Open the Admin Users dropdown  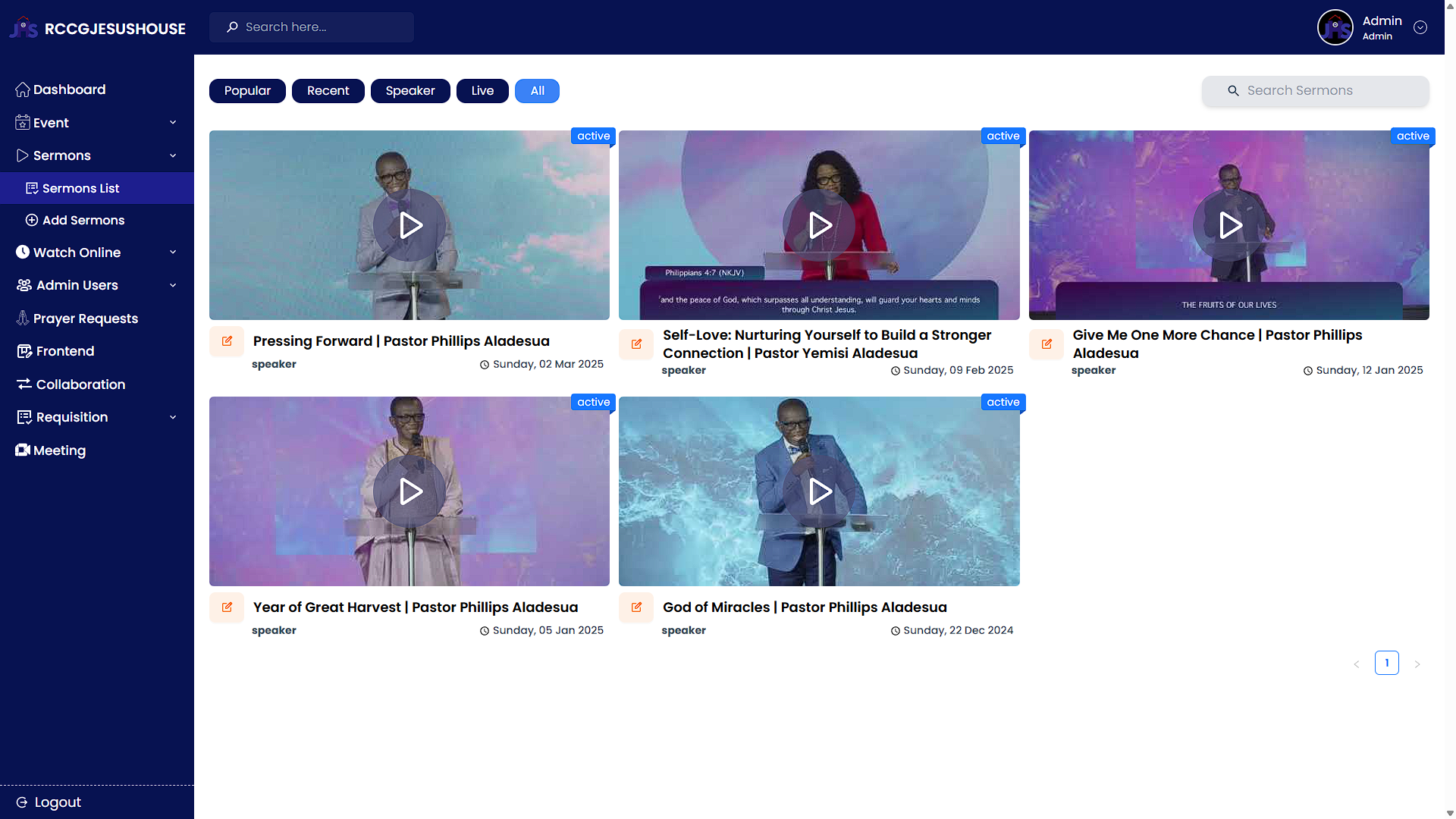[x=173, y=284]
